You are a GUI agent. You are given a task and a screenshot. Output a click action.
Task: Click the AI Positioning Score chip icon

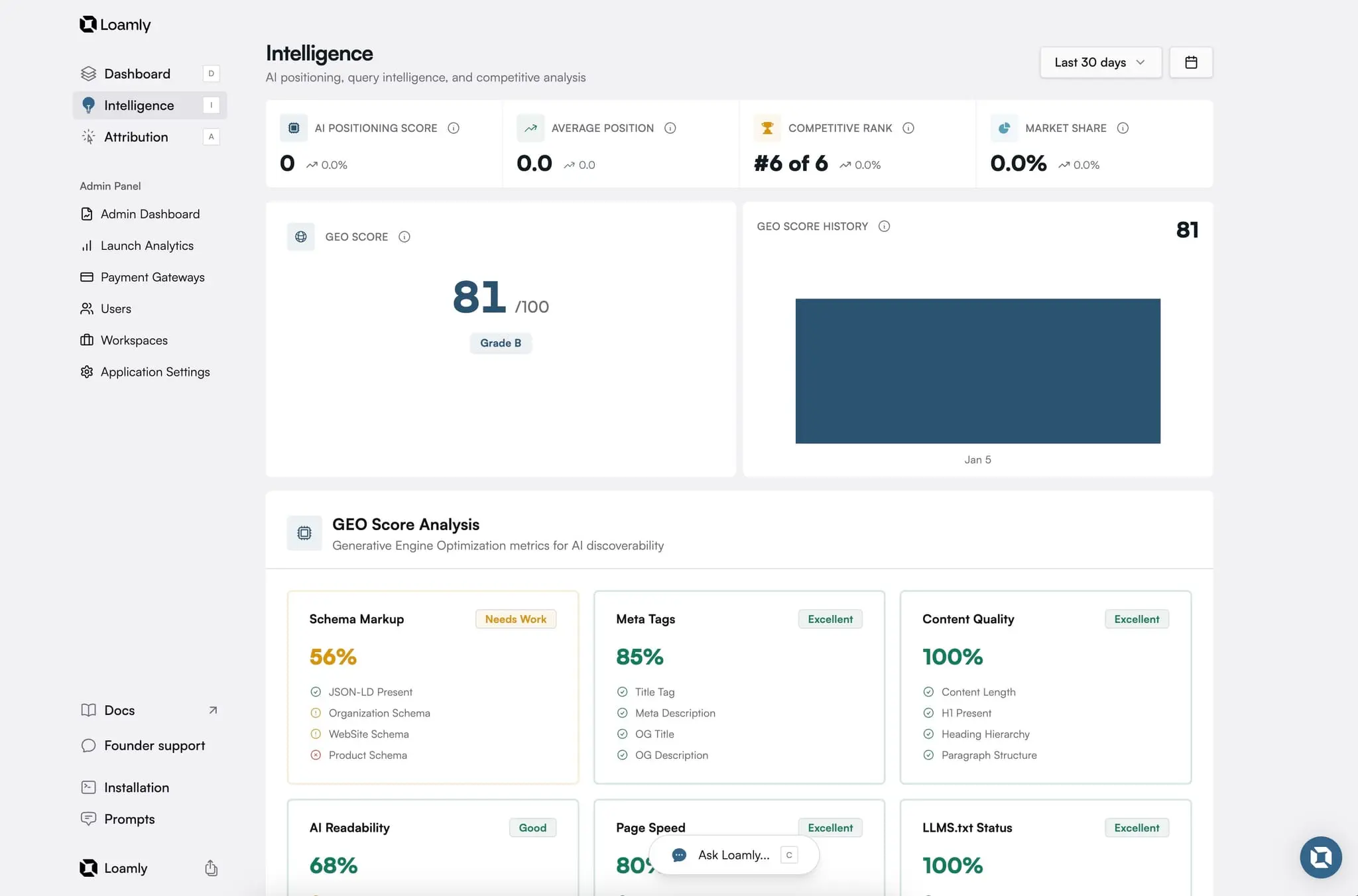pyautogui.click(x=294, y=128)
